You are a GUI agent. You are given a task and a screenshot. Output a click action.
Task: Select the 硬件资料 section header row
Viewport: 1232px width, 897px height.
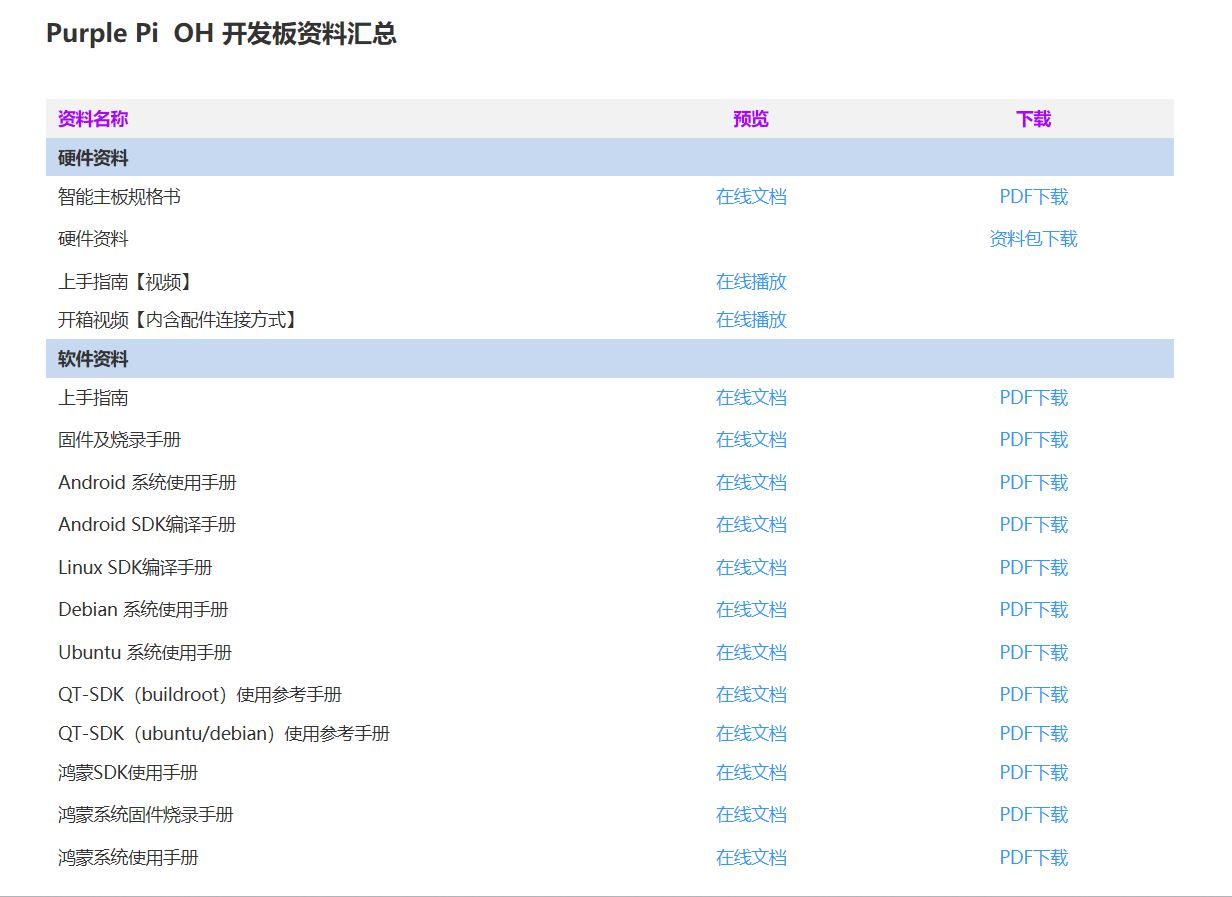point(400,157)
